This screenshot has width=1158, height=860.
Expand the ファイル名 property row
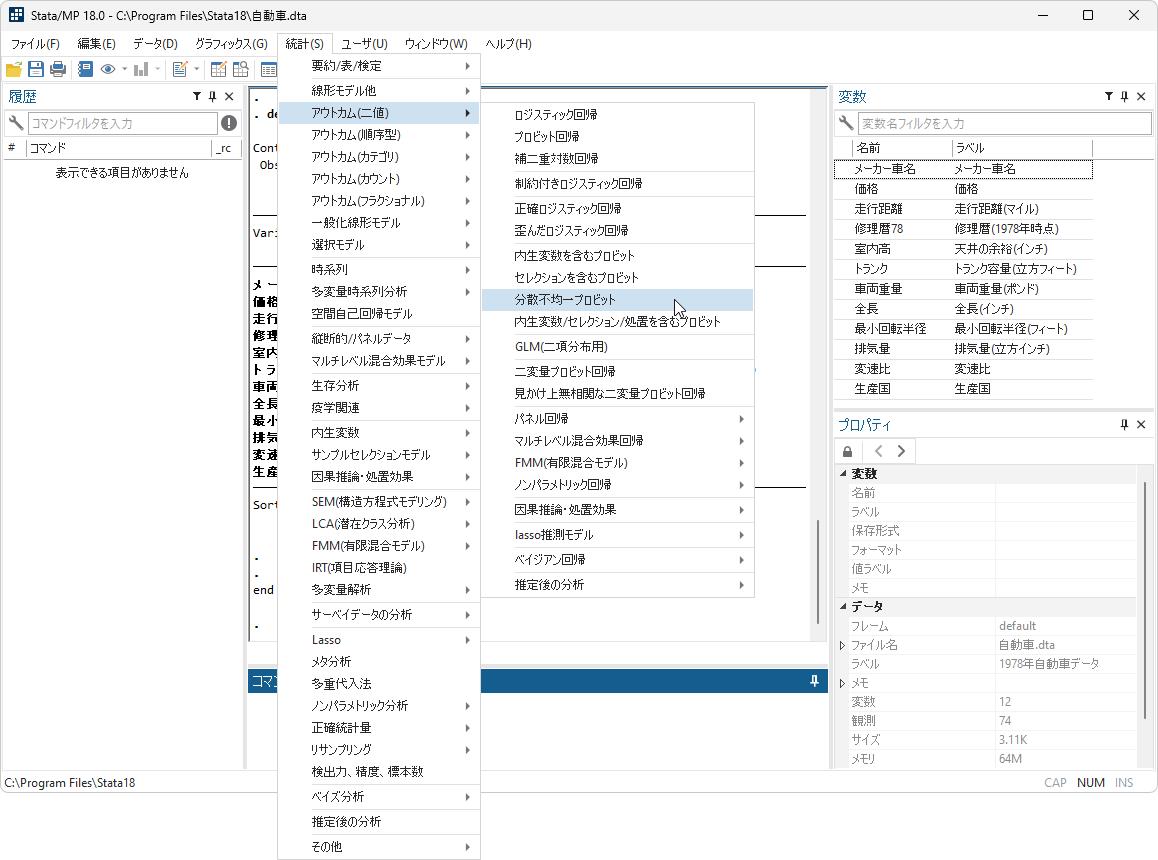tap(843, 645)
